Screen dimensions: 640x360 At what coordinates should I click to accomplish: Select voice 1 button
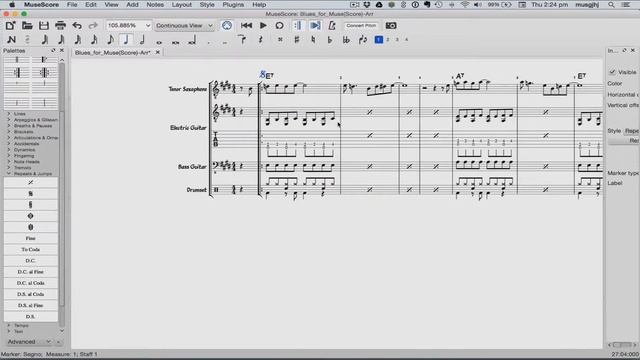click(379, 40)
